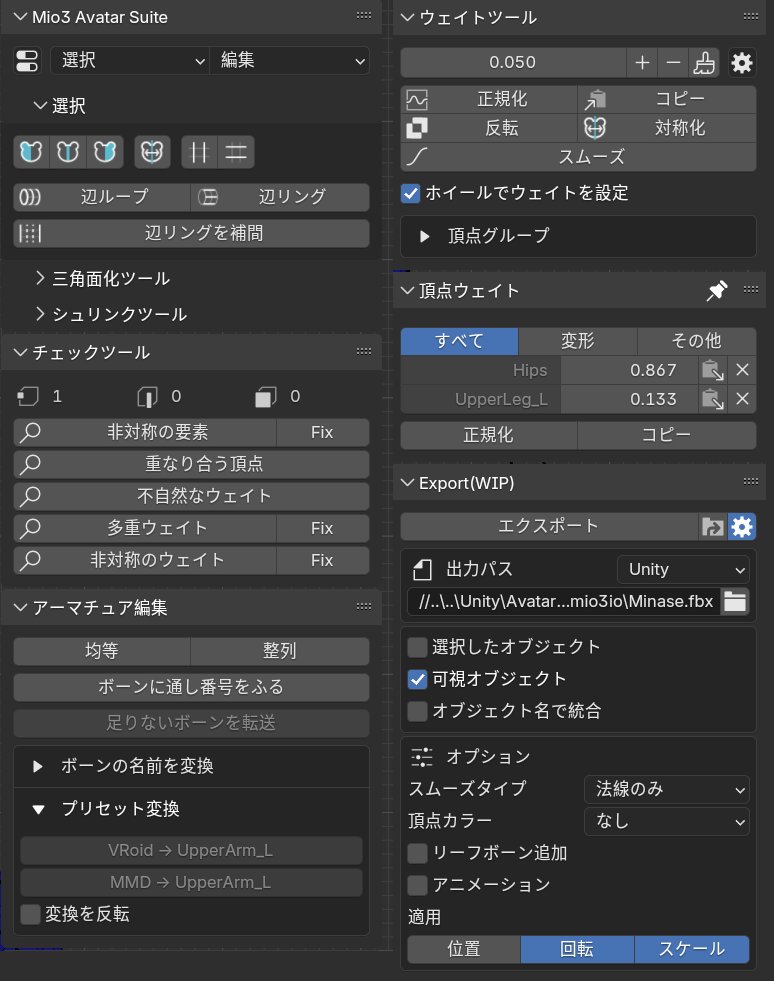
Task: Select 変形 tab in 頂点ウェイト
Action: click(578, 341)
